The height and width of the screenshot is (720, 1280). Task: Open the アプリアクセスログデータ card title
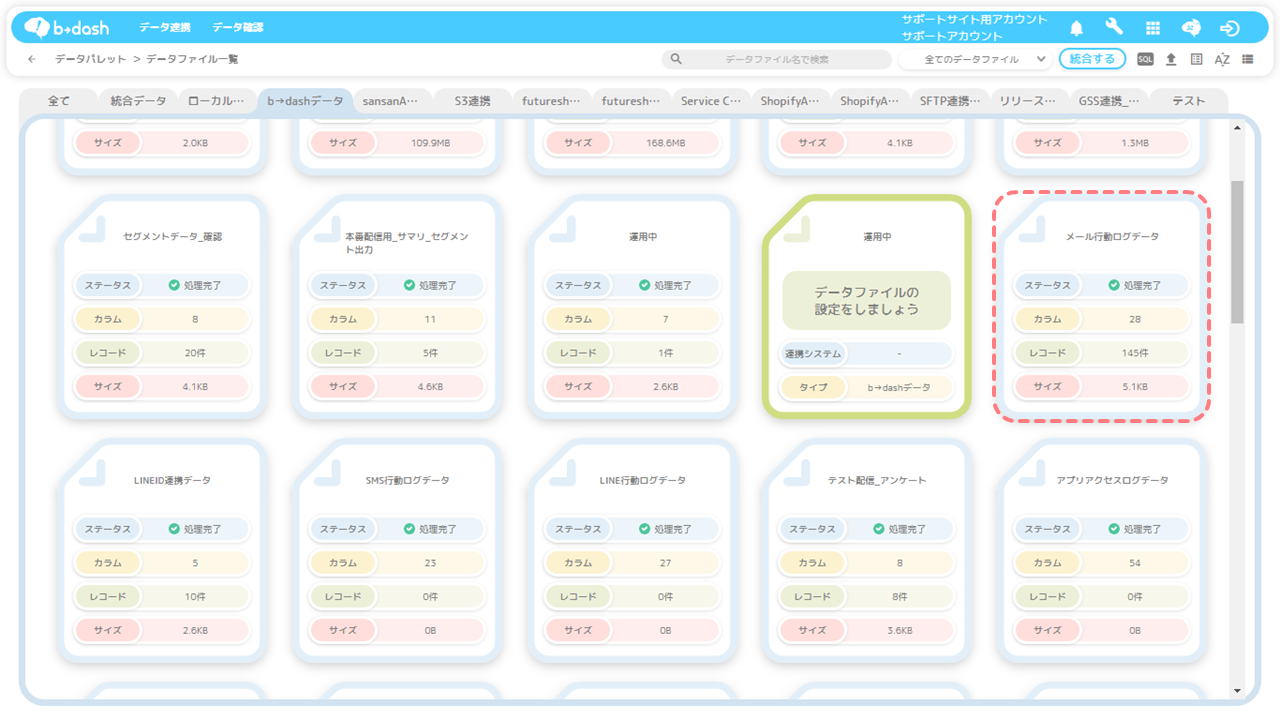pos(1112,481)
